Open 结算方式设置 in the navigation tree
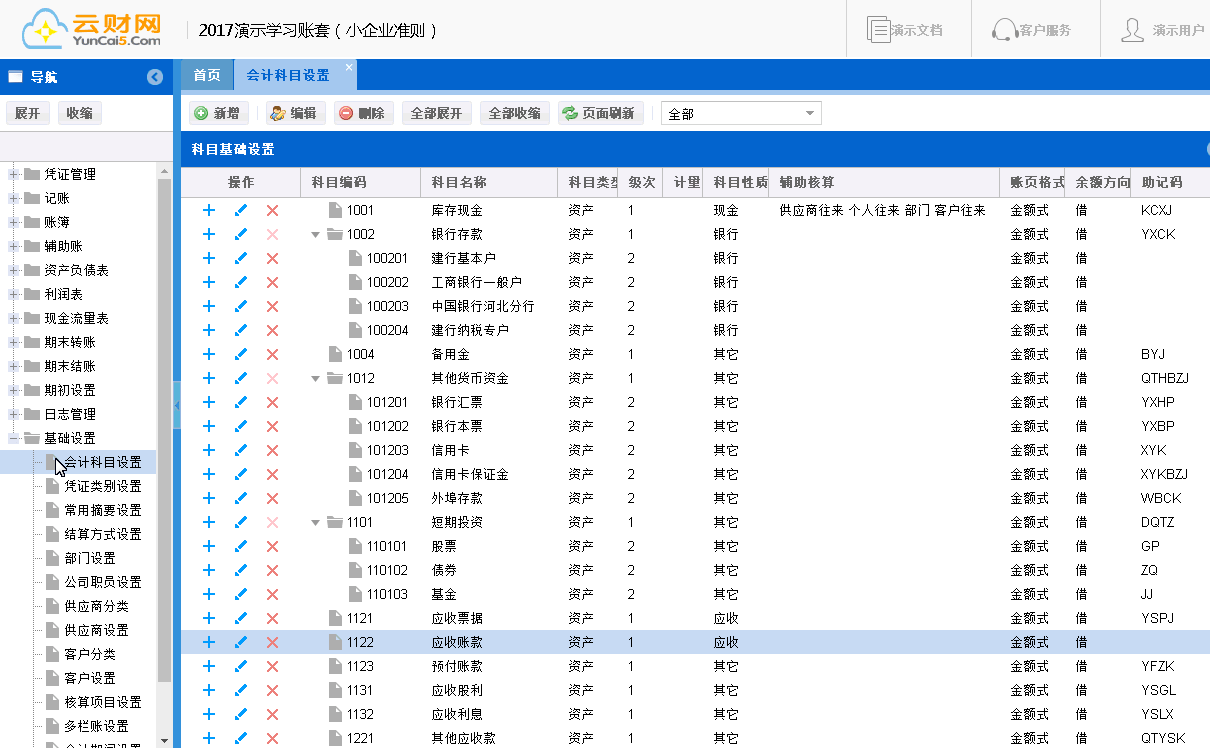Screen dimensions: 1210x748 [103, 534]
